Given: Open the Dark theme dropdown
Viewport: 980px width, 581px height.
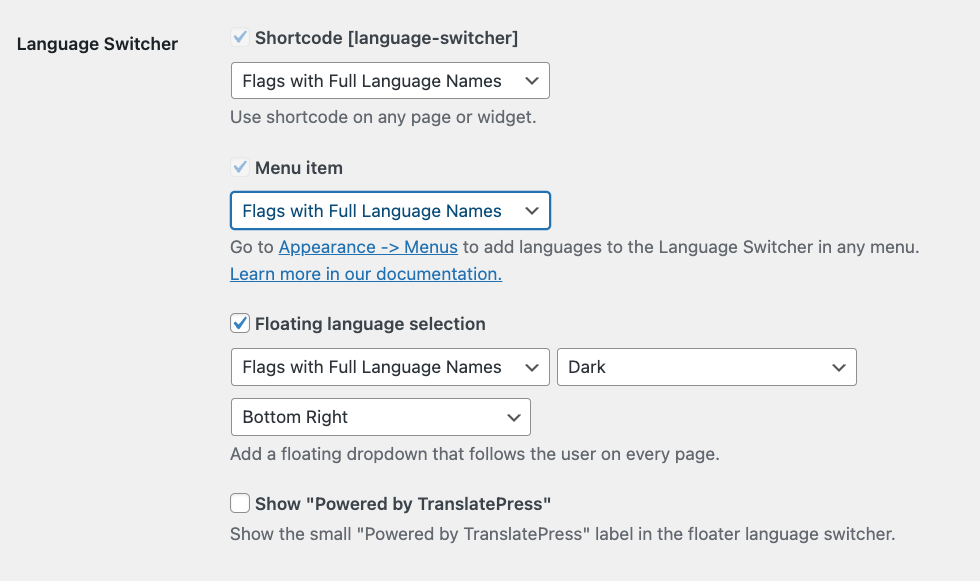Looking at the screenshot, I should click(x=707, y=367).
